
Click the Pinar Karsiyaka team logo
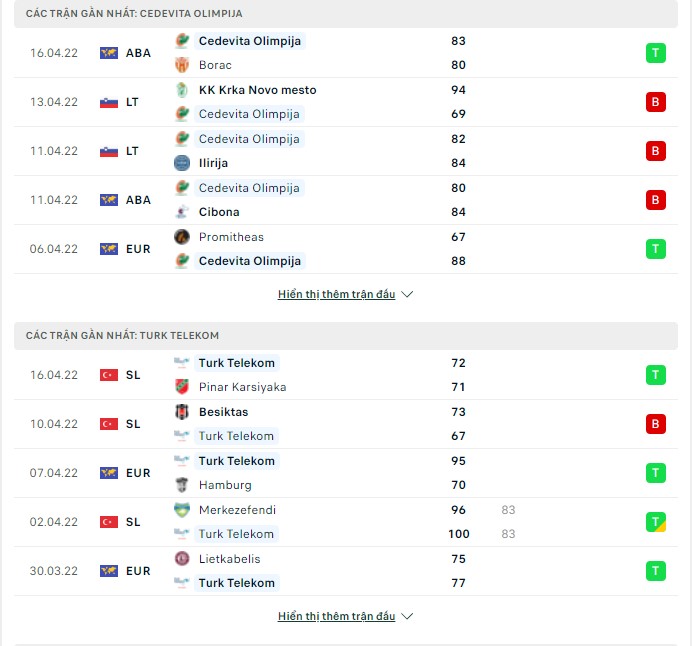click(x=182, y=387)
